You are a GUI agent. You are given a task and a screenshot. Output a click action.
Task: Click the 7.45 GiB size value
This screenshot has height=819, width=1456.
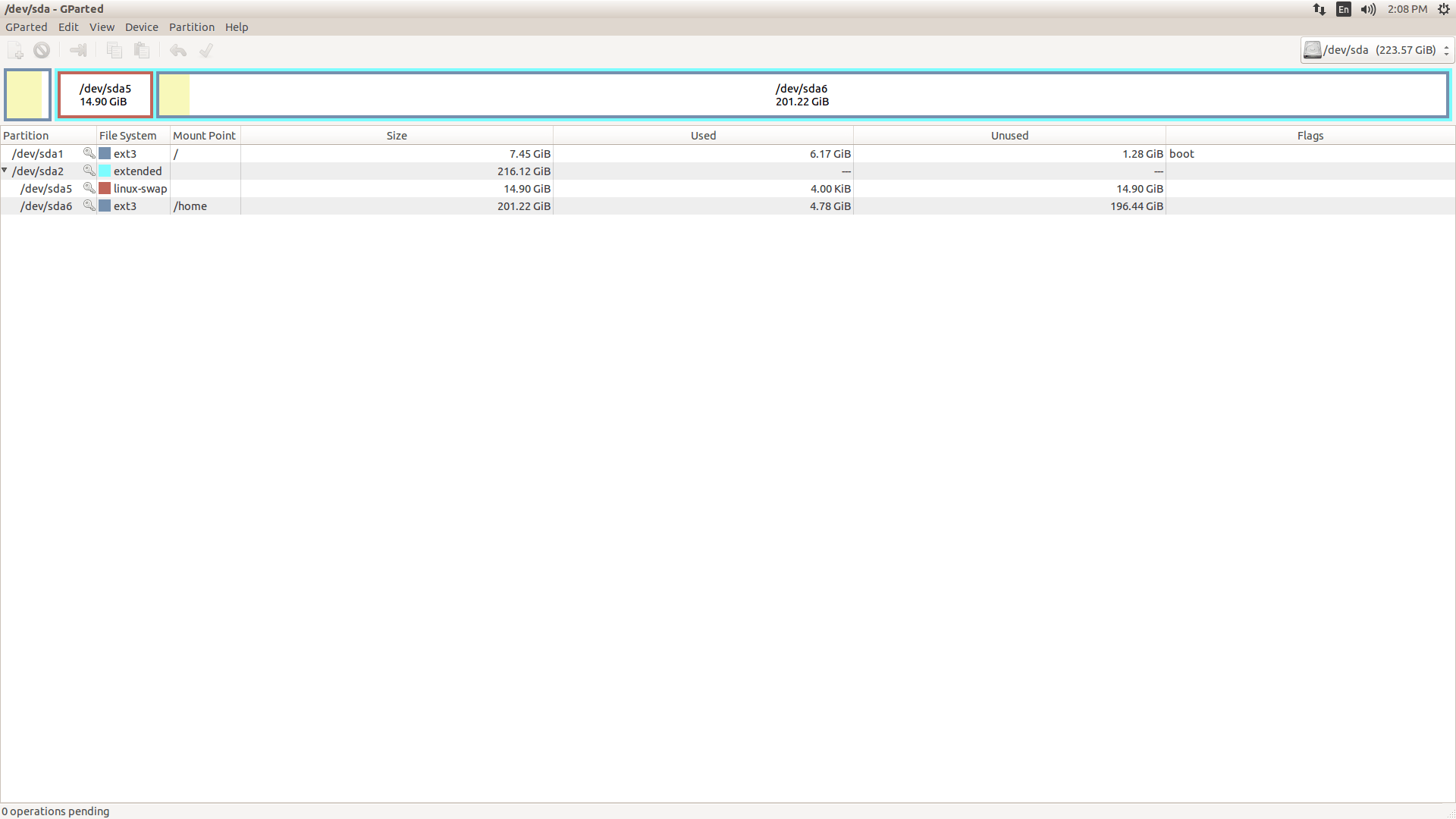530,153
